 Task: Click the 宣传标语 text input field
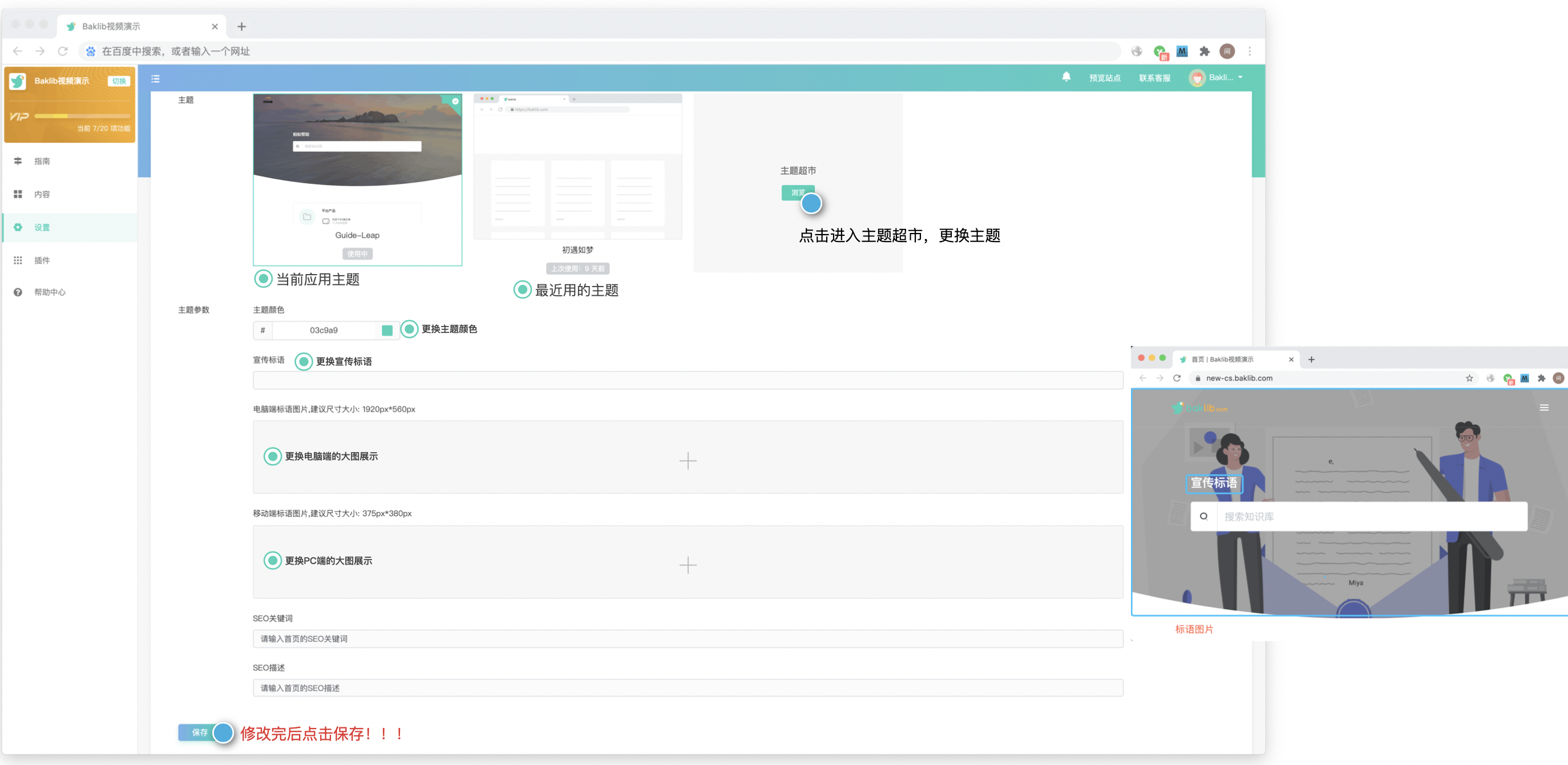pyautogui.click(x=688, y=380)
